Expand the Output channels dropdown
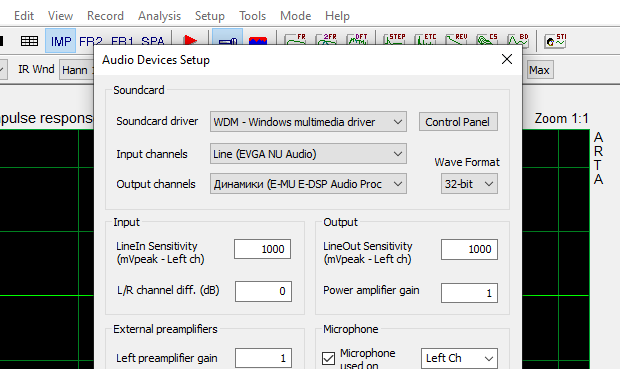Viewport: 620px width, 369px height. click(308, 184)
